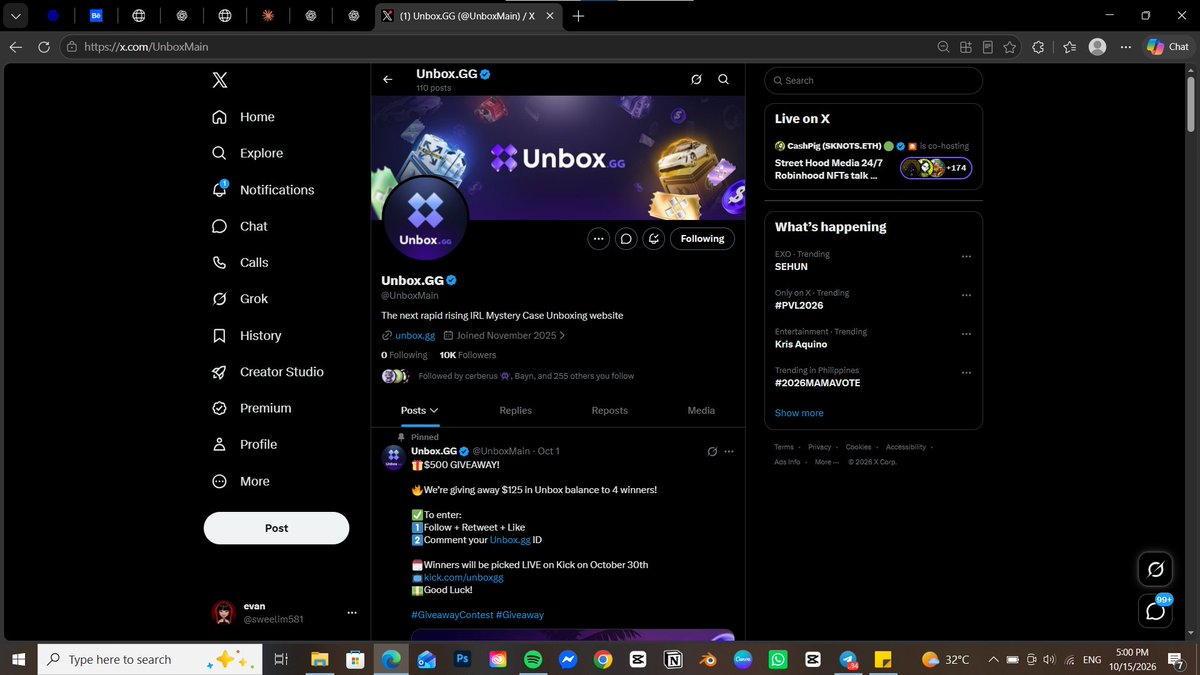Go back using the profile header arrow

(x=388, y=80)
